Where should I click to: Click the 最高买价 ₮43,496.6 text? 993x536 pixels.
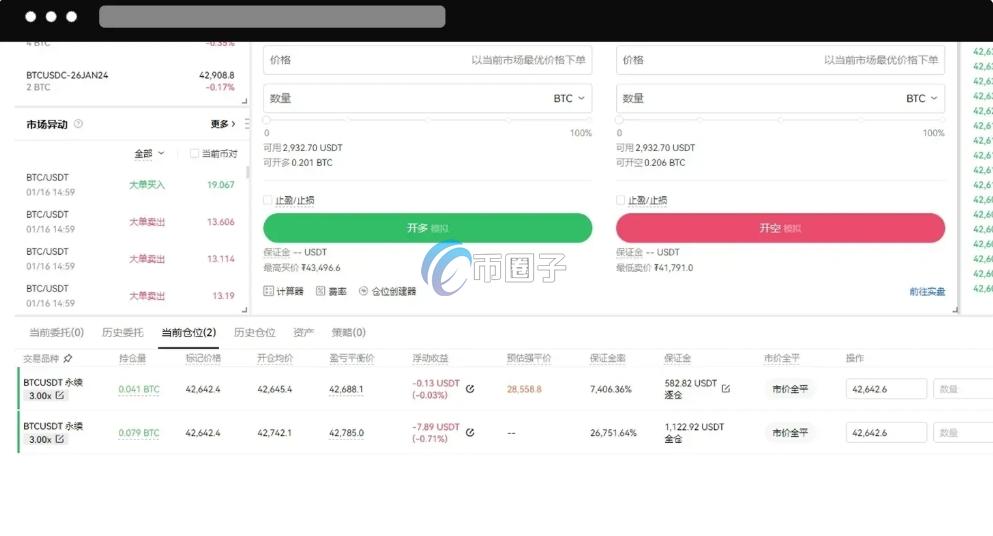pyautogui.click(x=302, y=267)
